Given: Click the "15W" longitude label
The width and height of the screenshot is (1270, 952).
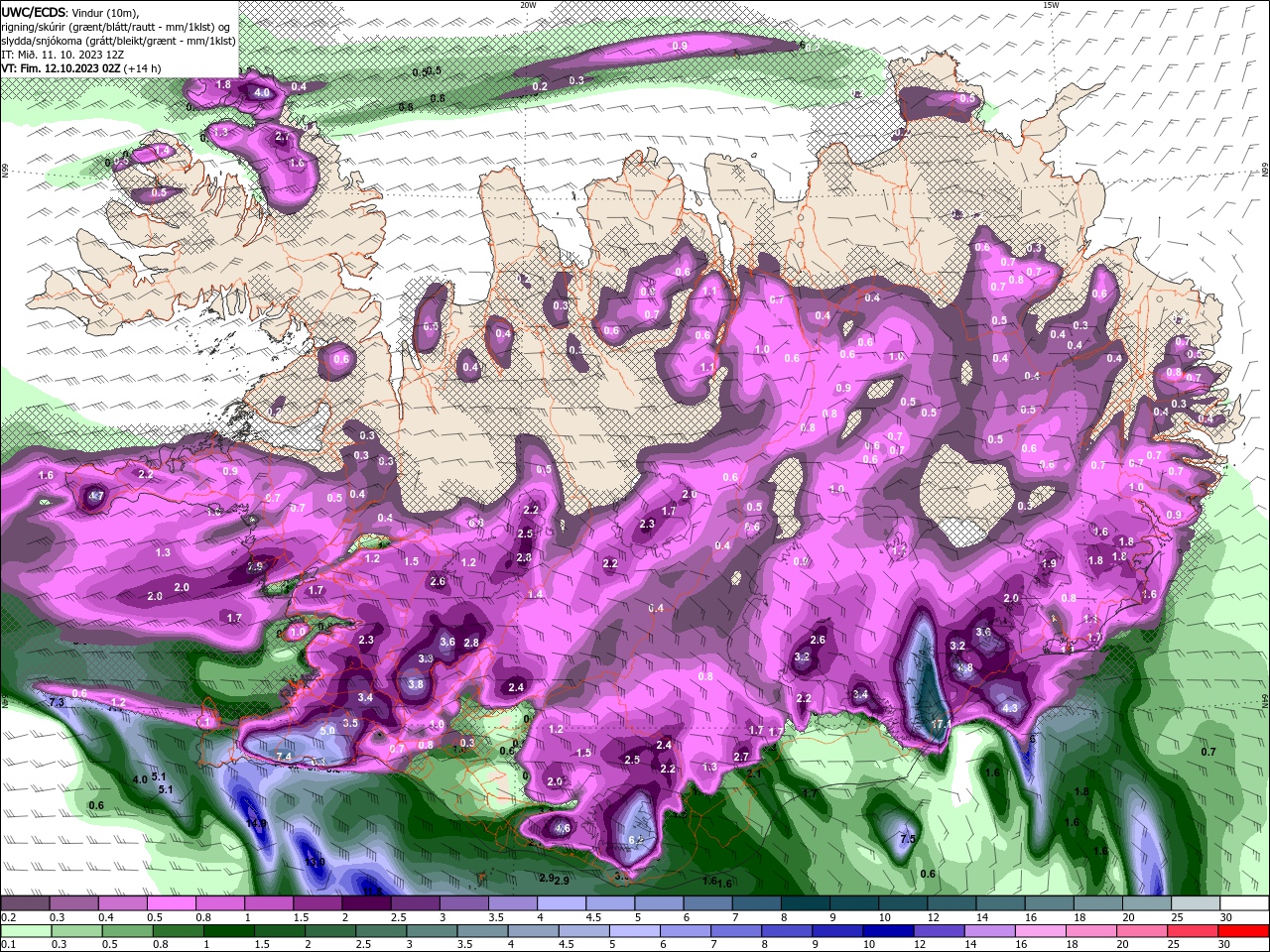Looking at the screenshot, I should click(1051, 5).
